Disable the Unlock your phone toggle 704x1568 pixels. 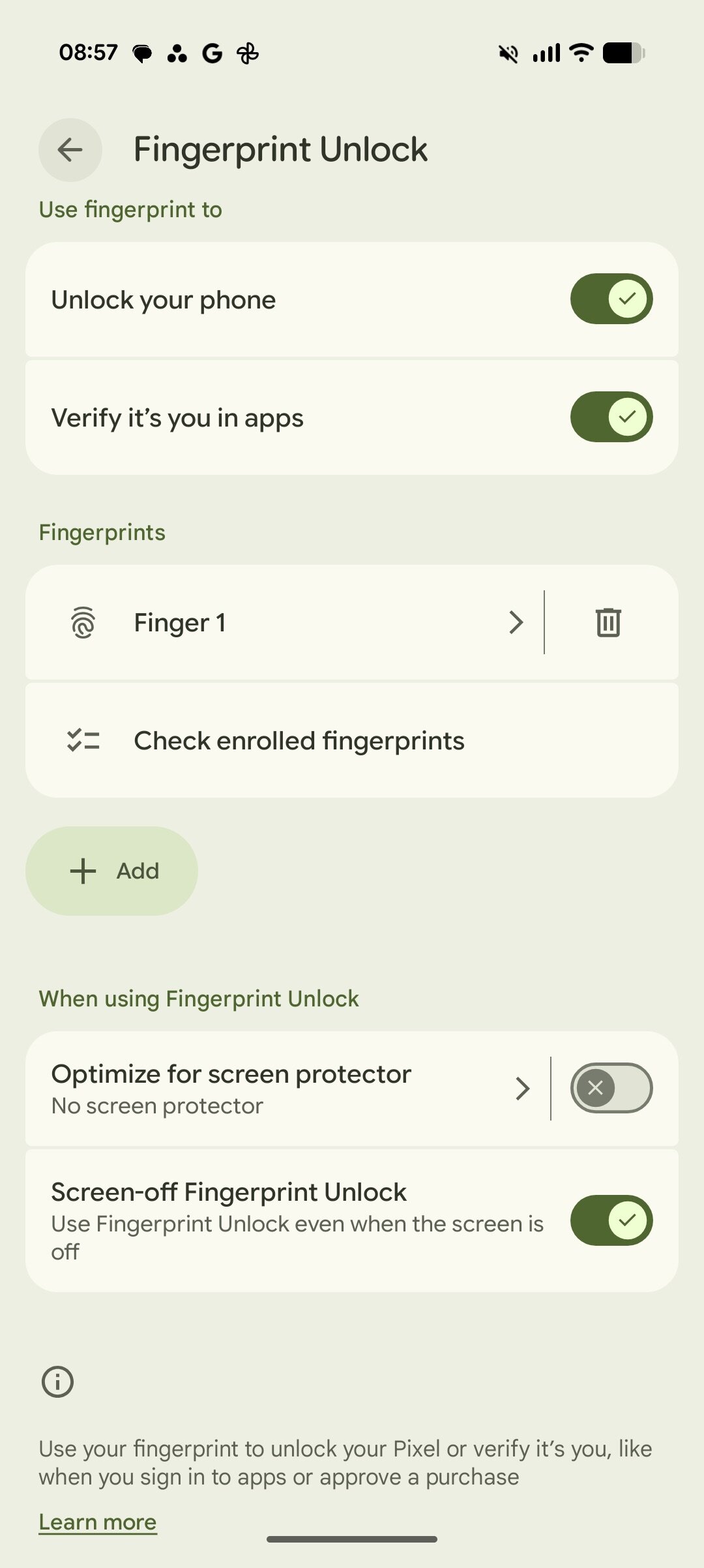[x=611, y=299]
